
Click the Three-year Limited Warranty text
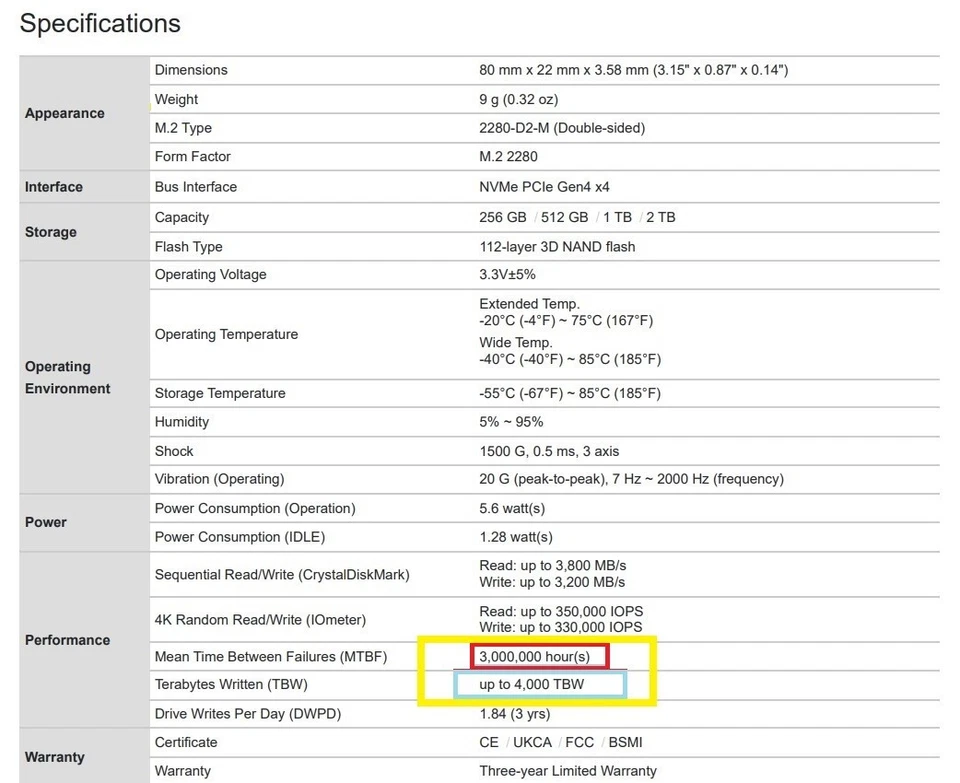(x=568, y=771)
